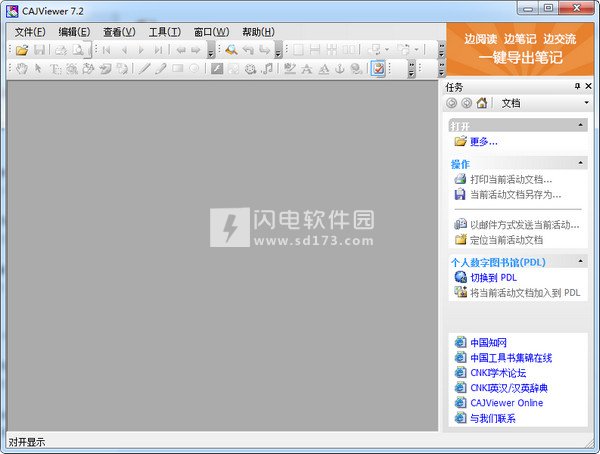Click the task pane Home icon
The width and height of the screenshot is (600, 454).
(x=482, y=103)
